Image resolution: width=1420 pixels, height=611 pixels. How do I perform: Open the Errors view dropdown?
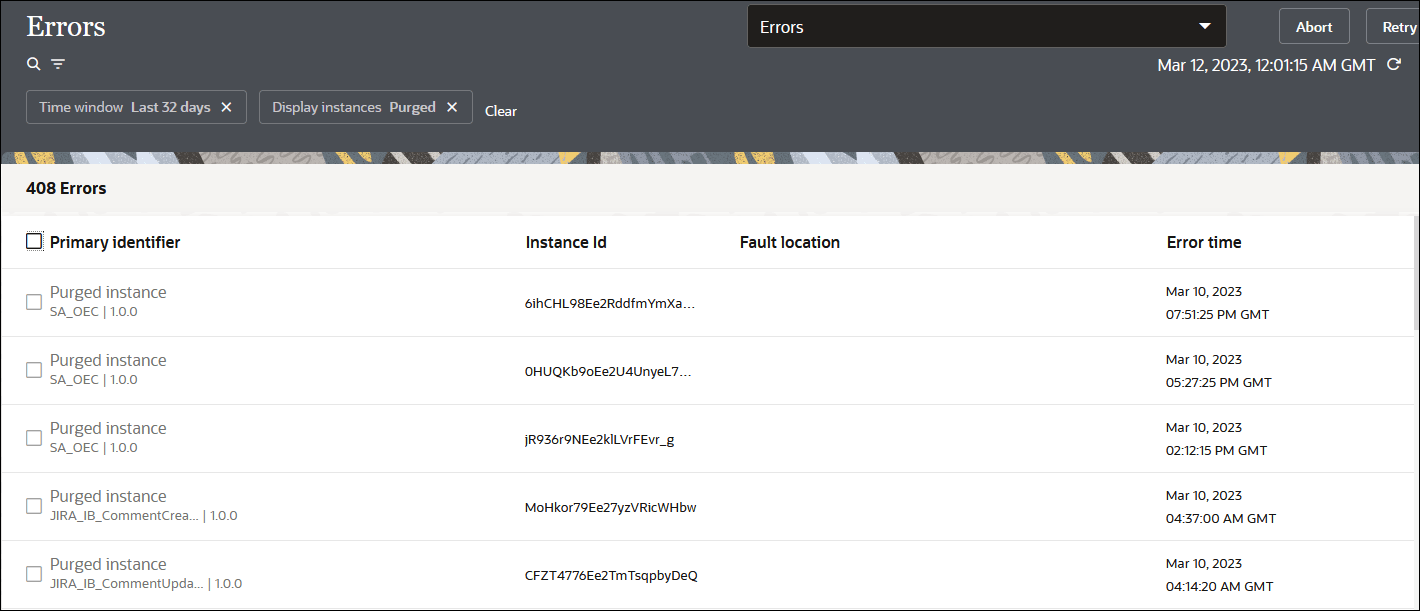point(986,25)
